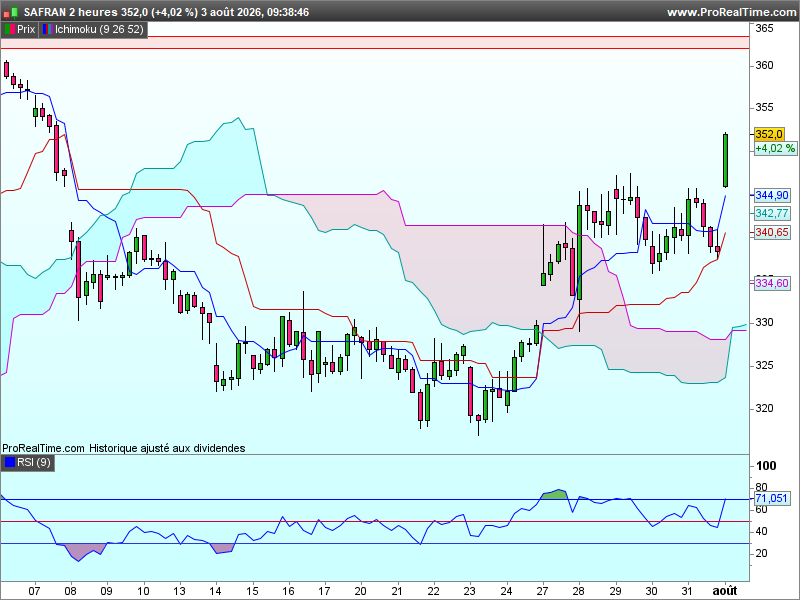Click date 13 on time axis

(x=179, y=591)
